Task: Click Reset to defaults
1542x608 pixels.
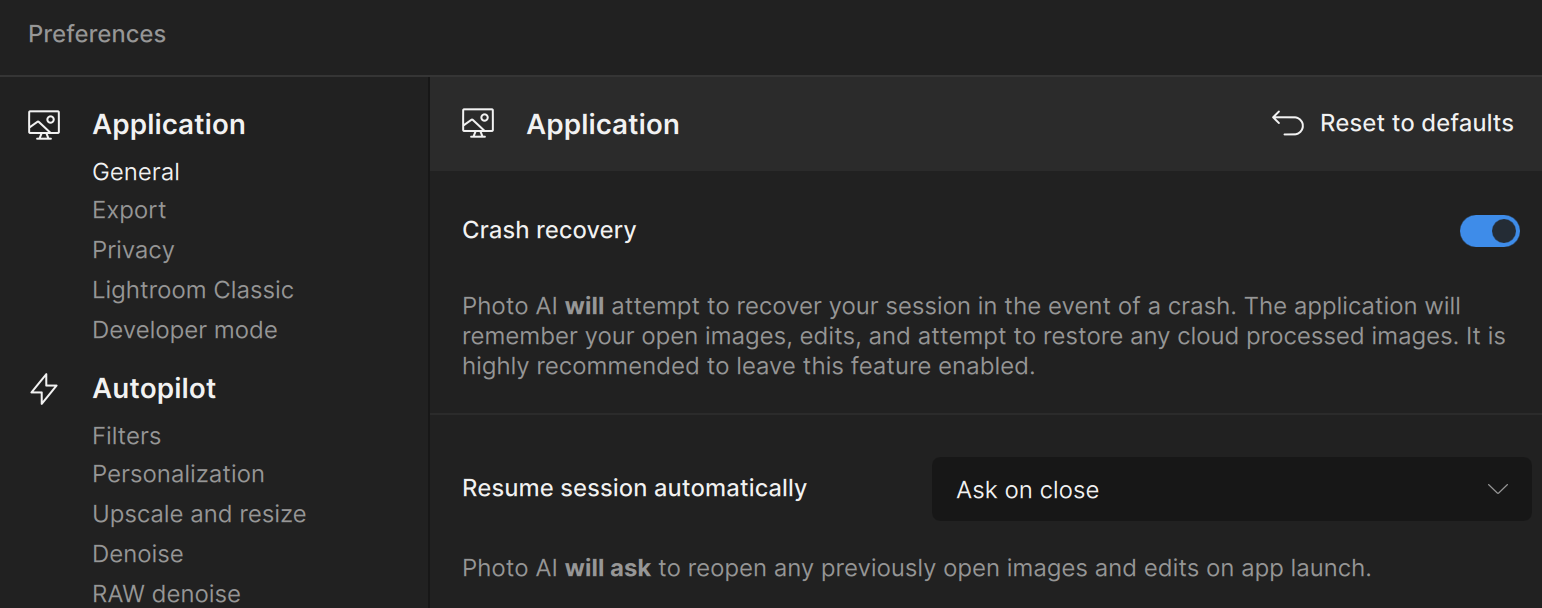Action: point(1417,122)
